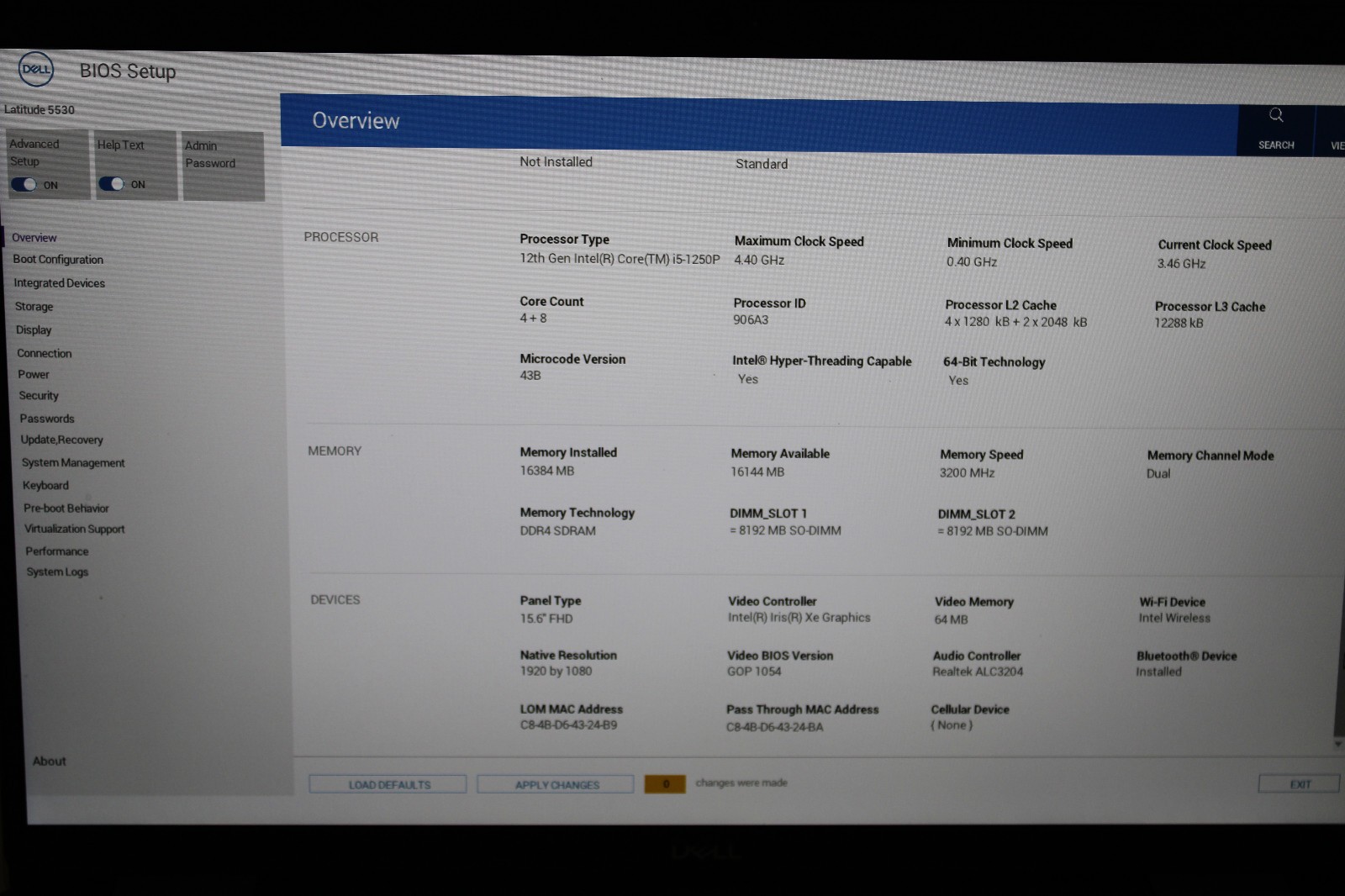Click the DIMM_SLOT 1 label
Image resolution: width=1345 pixels, height=896 pixels.
pyautogui.click(x=767, y=514)
